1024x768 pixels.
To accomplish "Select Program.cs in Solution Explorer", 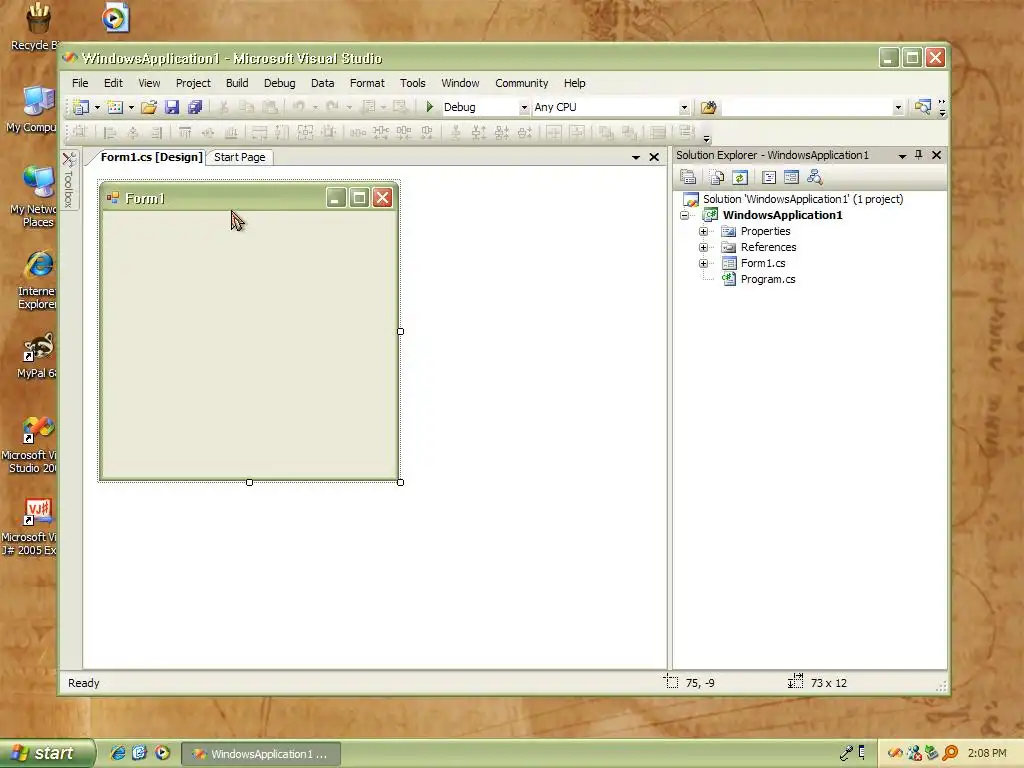I will tap(768, 279).
